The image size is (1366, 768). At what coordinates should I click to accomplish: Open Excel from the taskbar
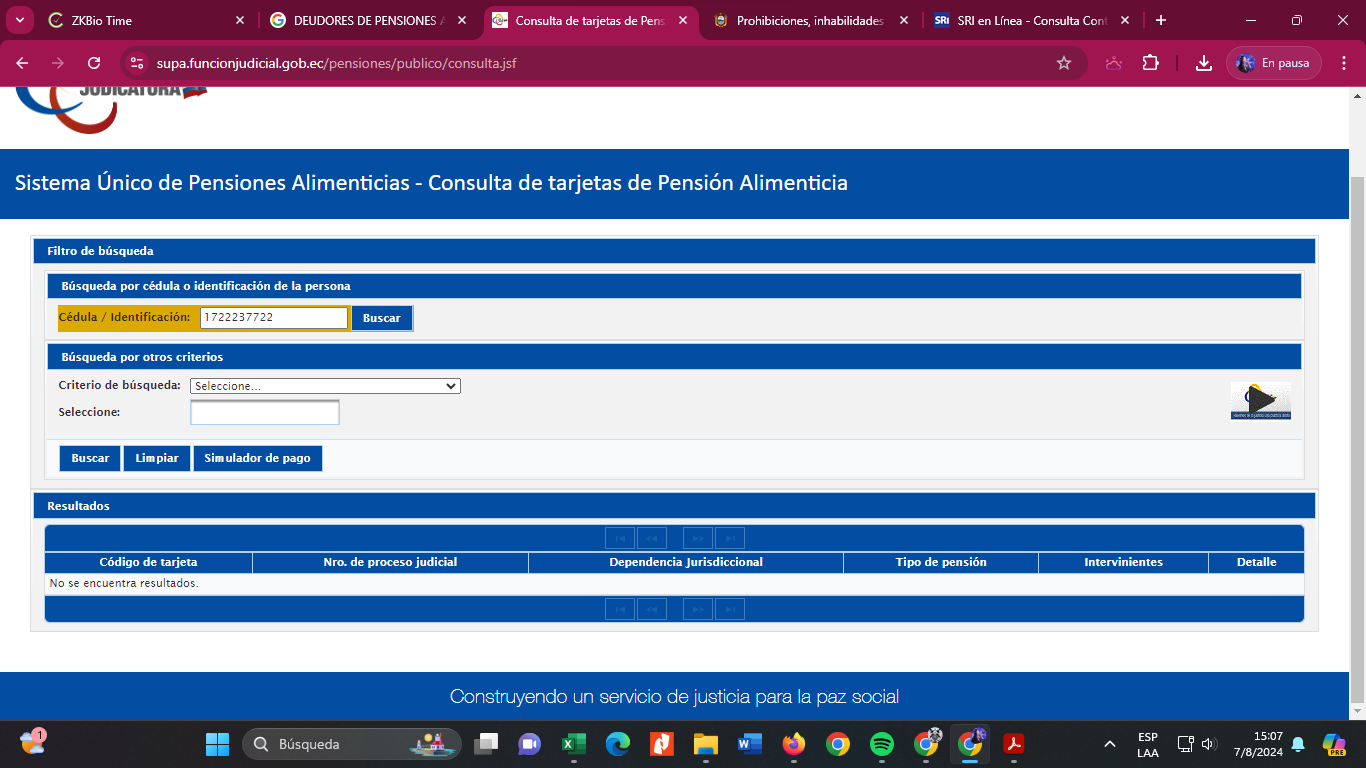pos(574,744)
